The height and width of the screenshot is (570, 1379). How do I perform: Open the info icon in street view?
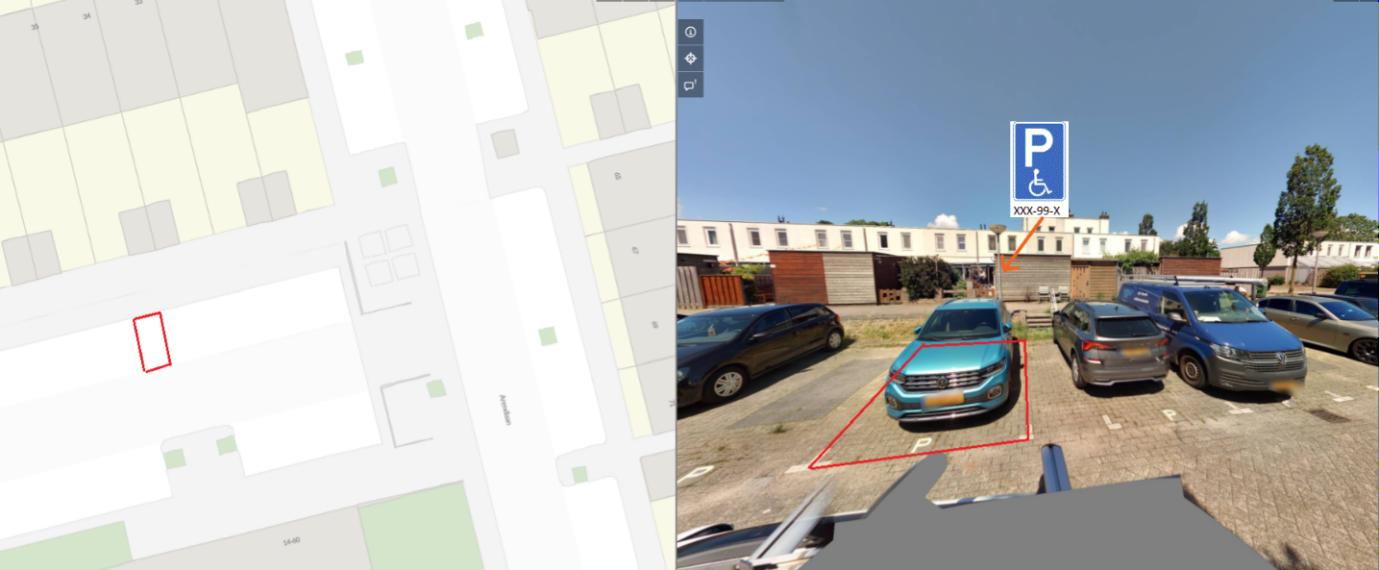tap(690, 32)
